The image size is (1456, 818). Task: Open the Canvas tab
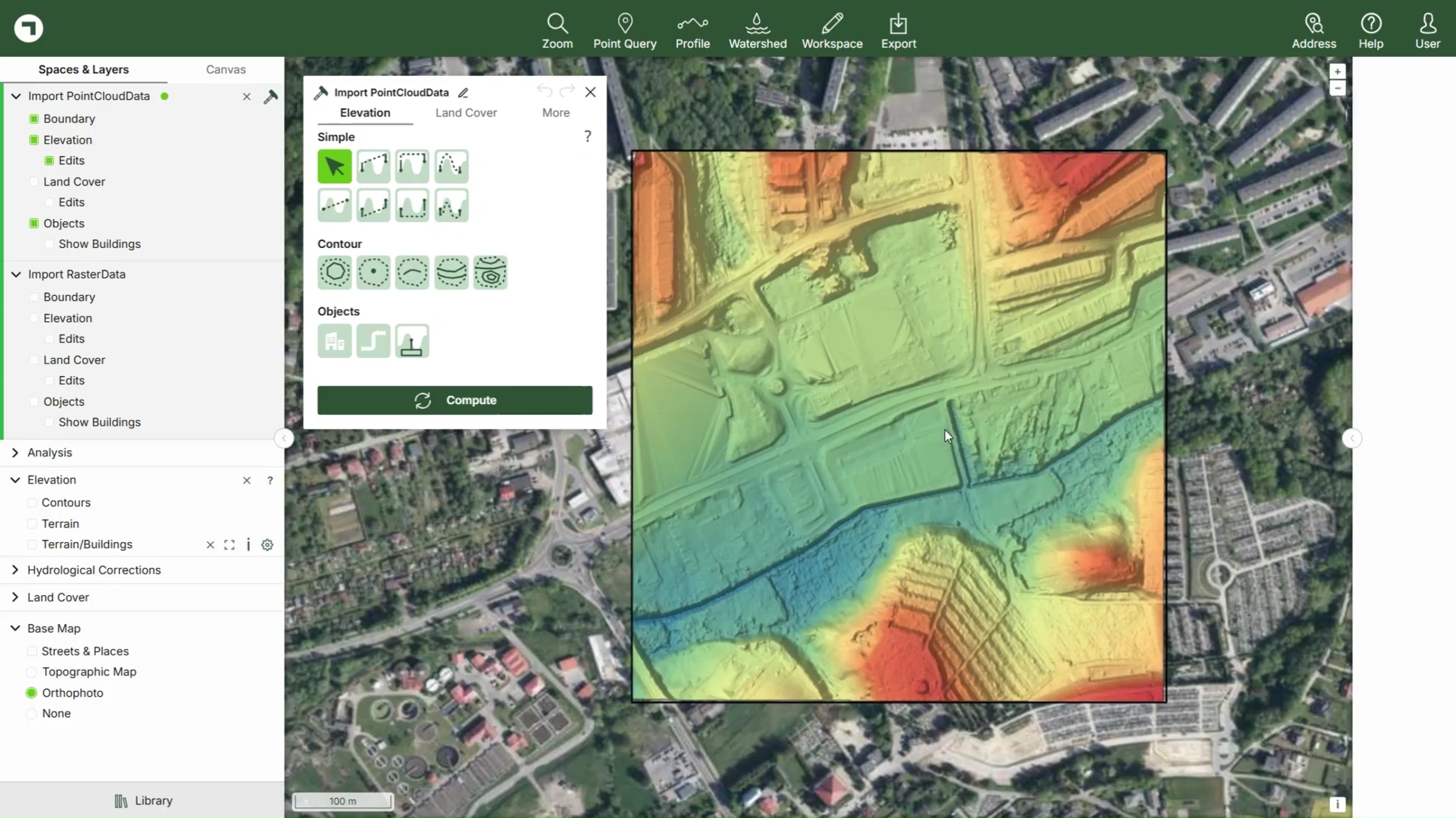pos(226,69)
